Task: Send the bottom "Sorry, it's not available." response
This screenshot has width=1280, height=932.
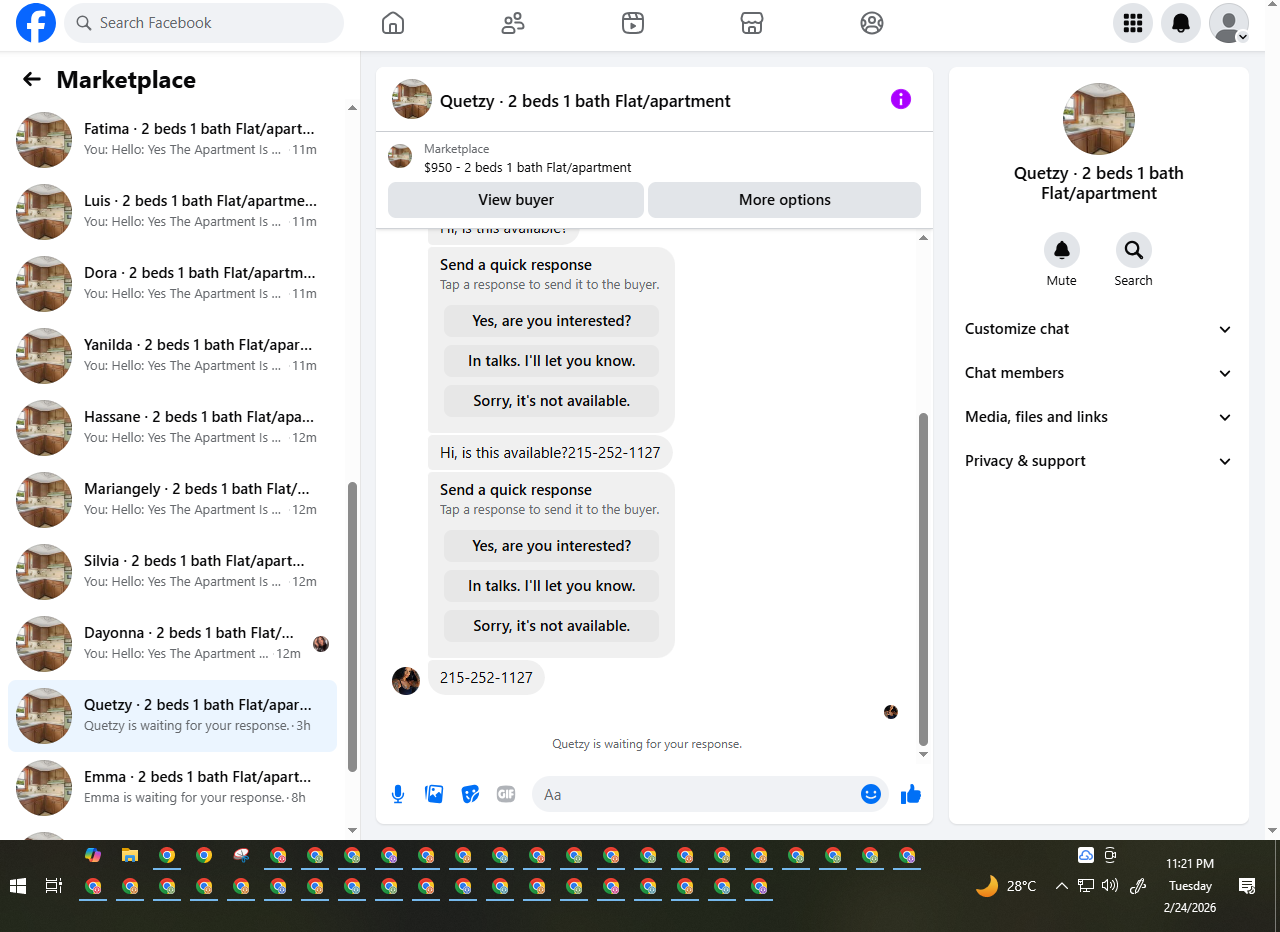Action: (x=552, y=626)
